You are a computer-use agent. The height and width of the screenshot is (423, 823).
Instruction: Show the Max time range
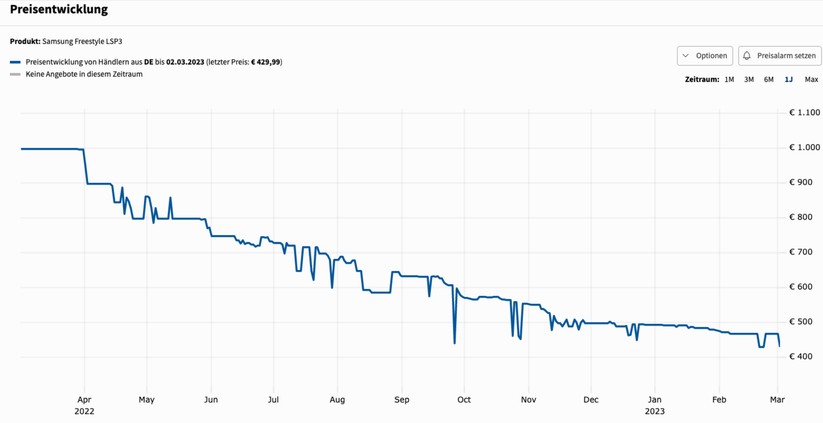(811, 79)
